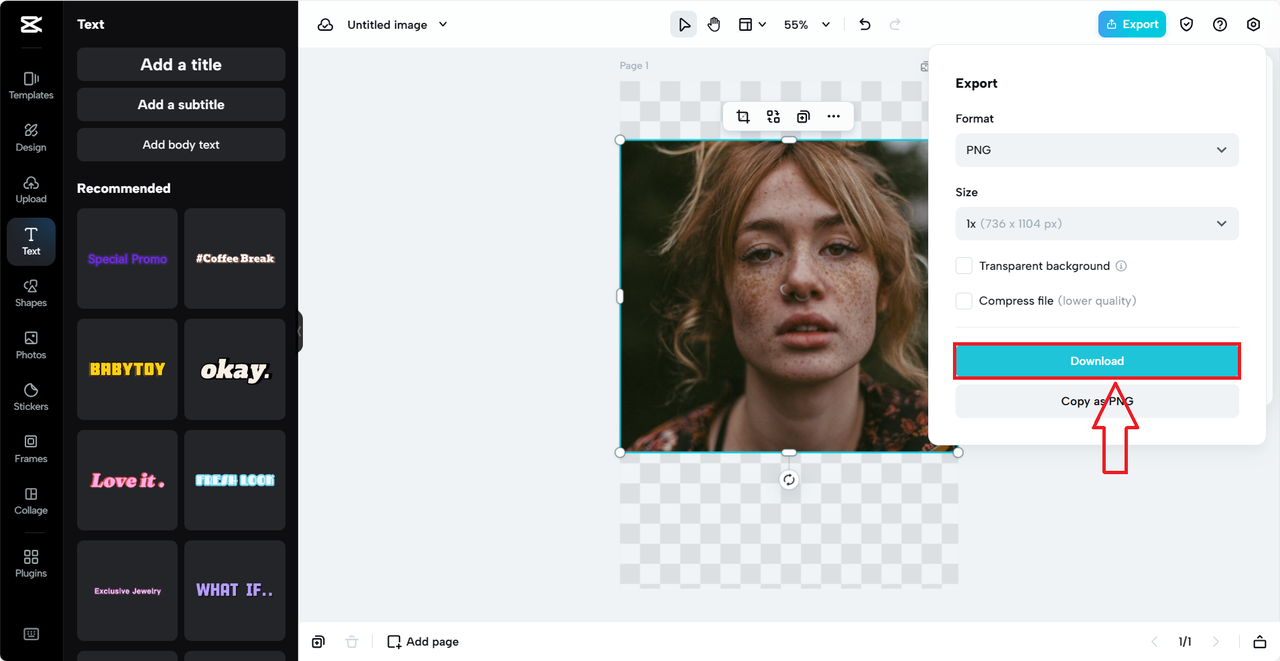The height and width of the screenshot is (661, 1280).
Task: Open the 55% zoom level dropdown
Action: (807, 25)
